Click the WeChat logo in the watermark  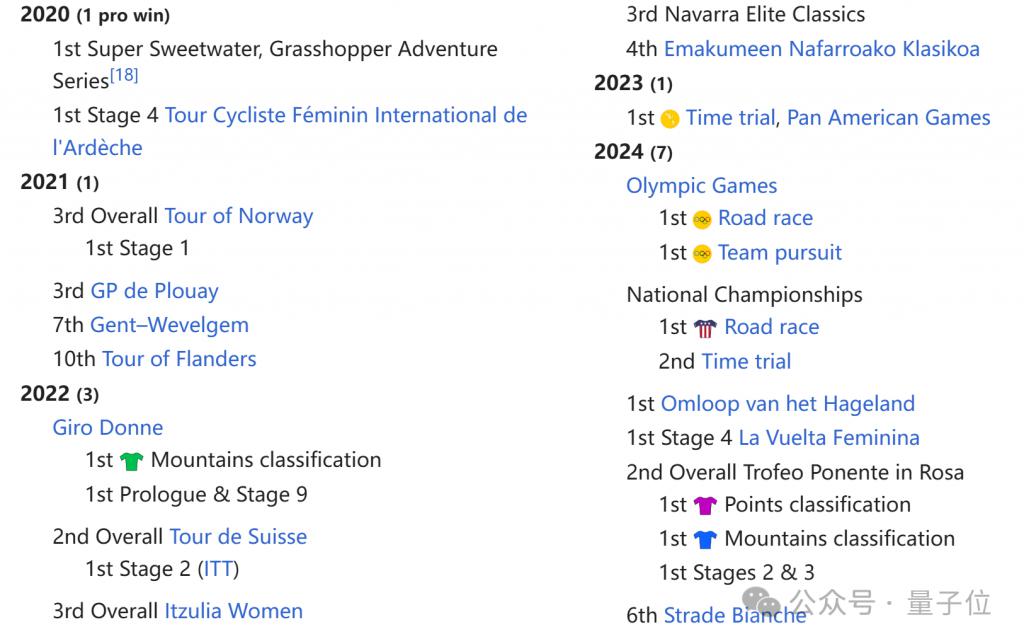(768, 603)
